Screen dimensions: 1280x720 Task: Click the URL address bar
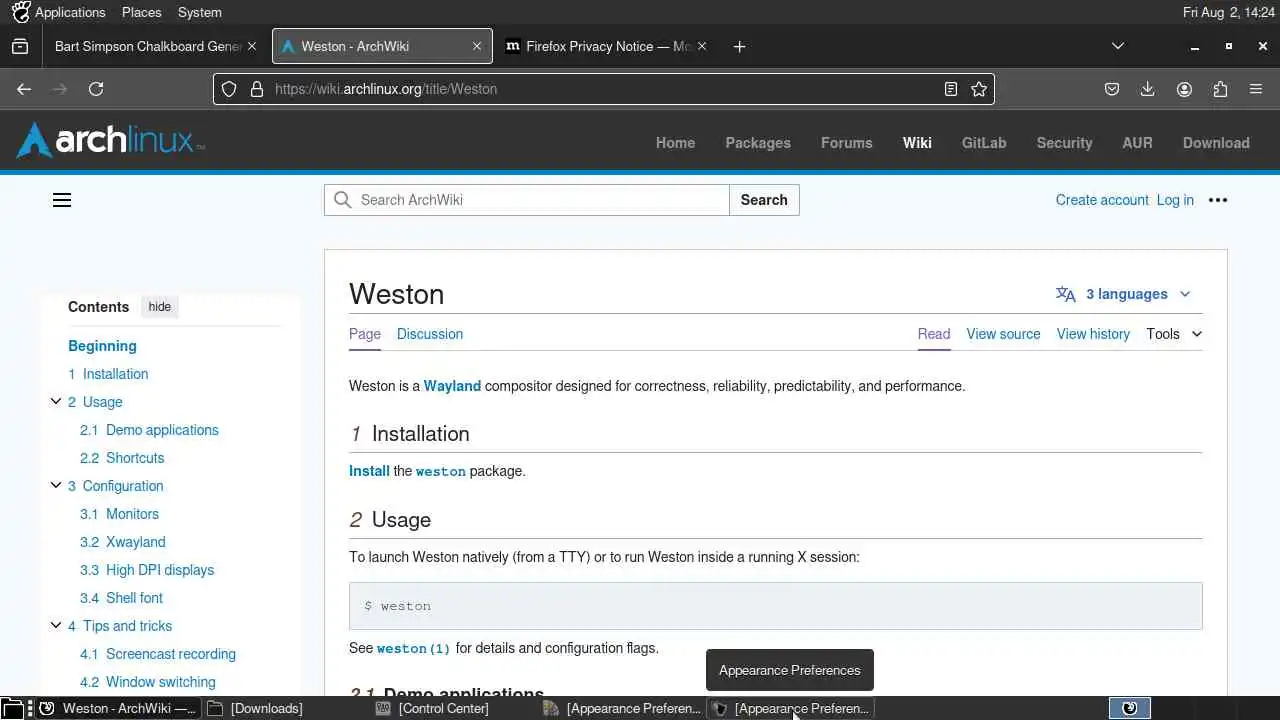click(604, 89)
